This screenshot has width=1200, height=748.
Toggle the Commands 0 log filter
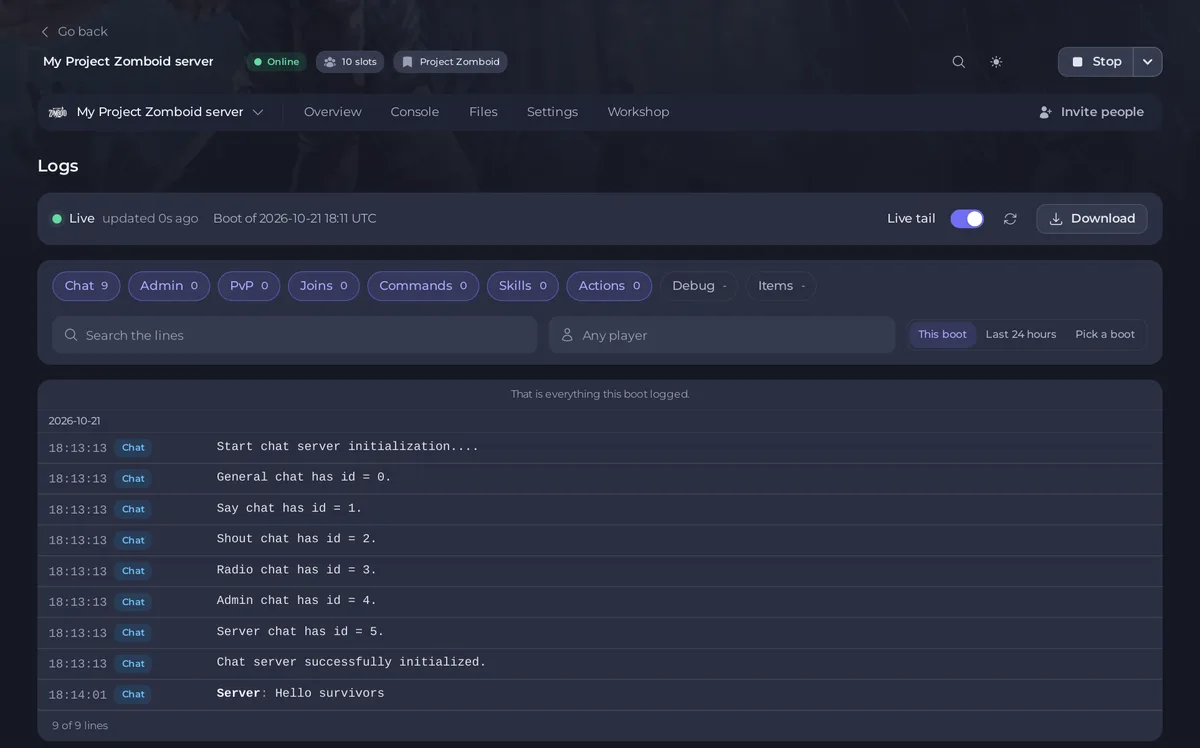[423, 286]
